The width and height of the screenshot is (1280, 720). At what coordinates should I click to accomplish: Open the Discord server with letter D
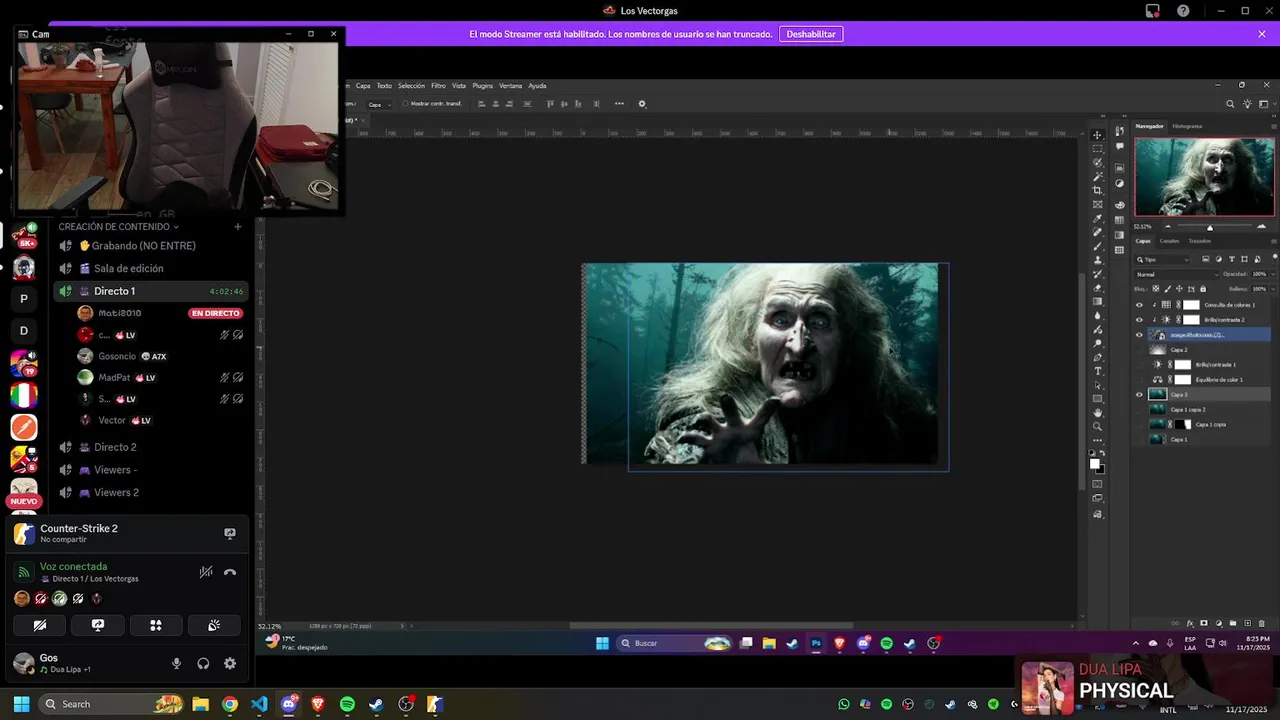[x=24, y=331]
